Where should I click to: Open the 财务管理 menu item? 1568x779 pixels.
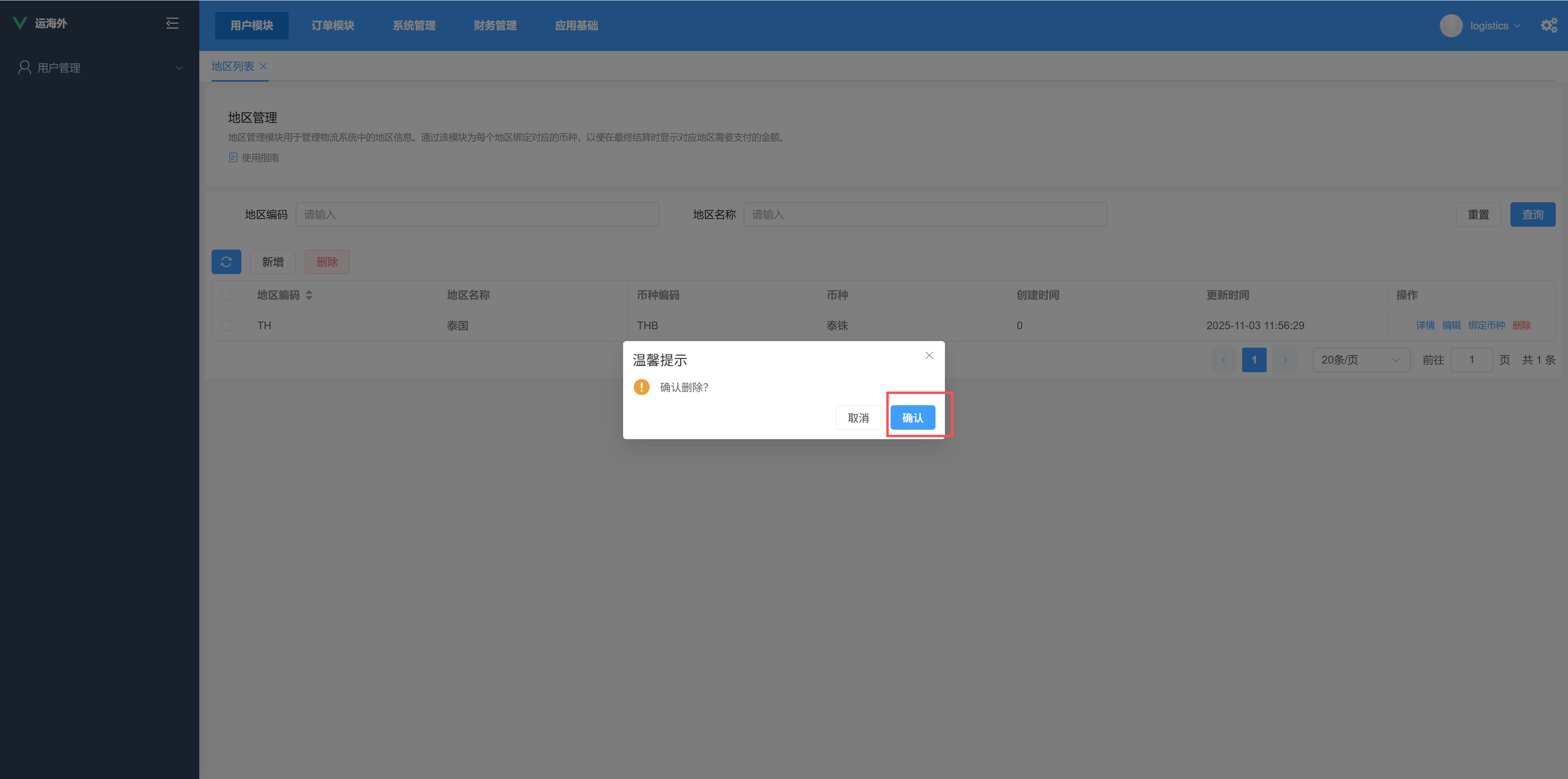(x=495, y=26)
